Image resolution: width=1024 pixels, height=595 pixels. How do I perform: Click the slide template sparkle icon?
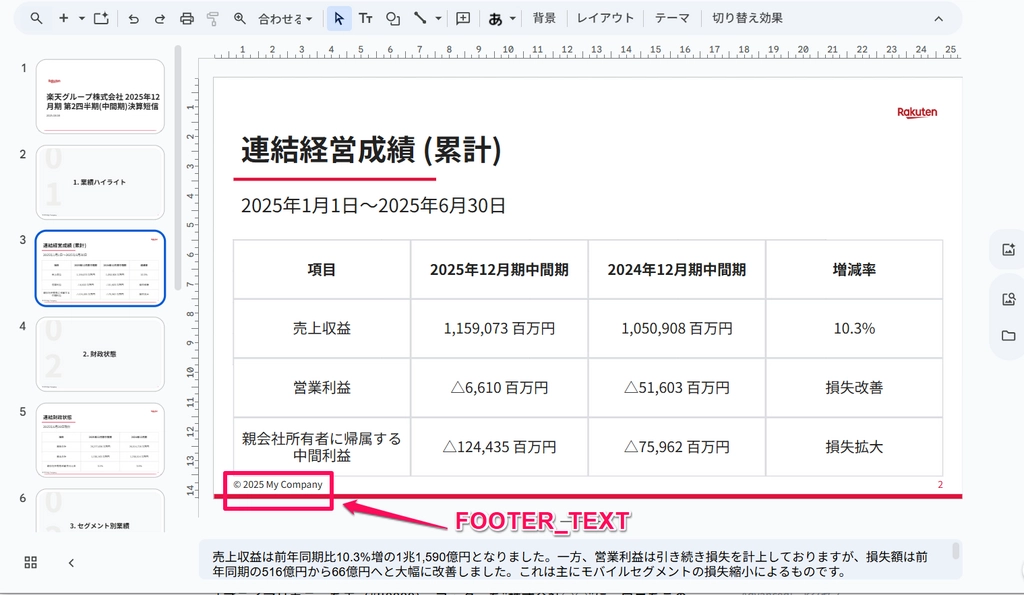coord(101,18)
